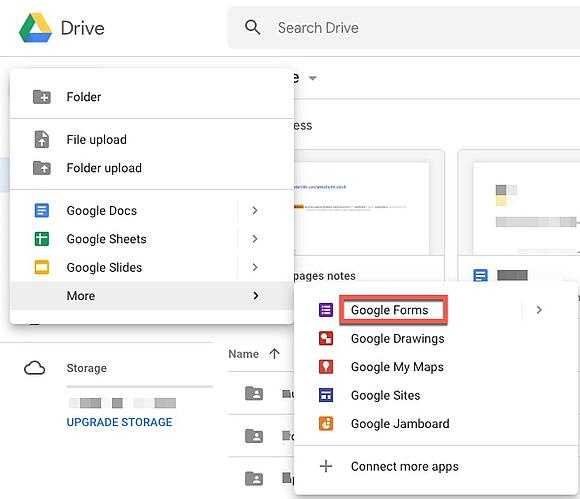580x499 pixels.
Task: Click the Storage cloud icon
Action: (x=34, y=368)
